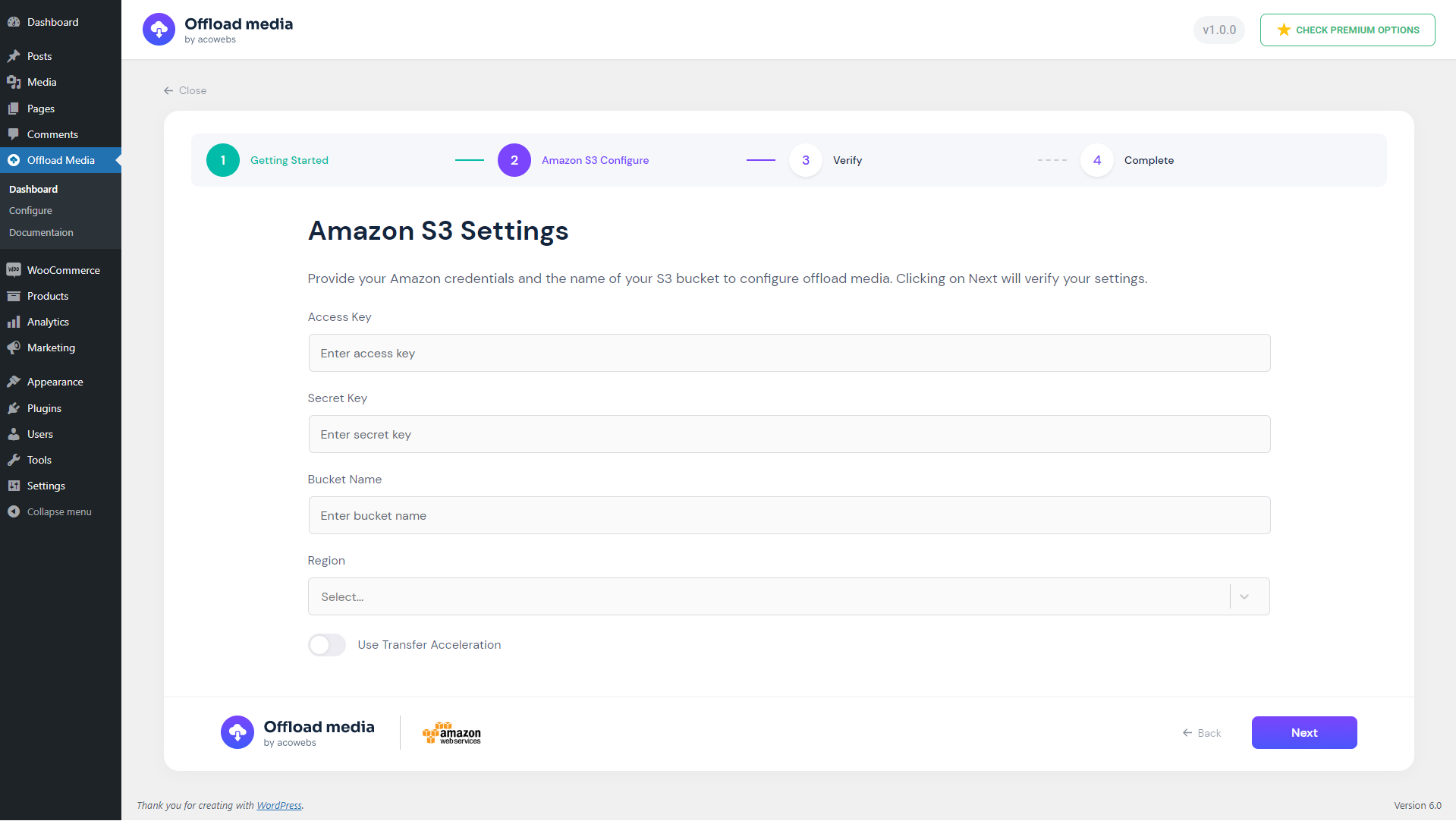This screenshot has height=821, width=1456.
Task: Click the Close link
Action: [x=185, y=90]
